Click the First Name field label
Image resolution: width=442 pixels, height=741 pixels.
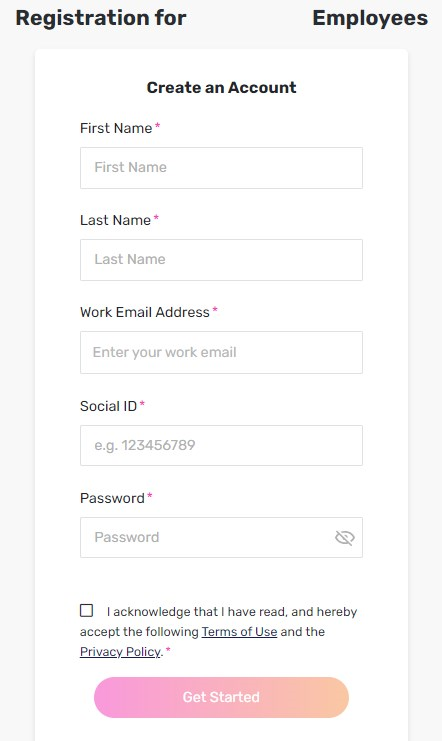point(116,128)
